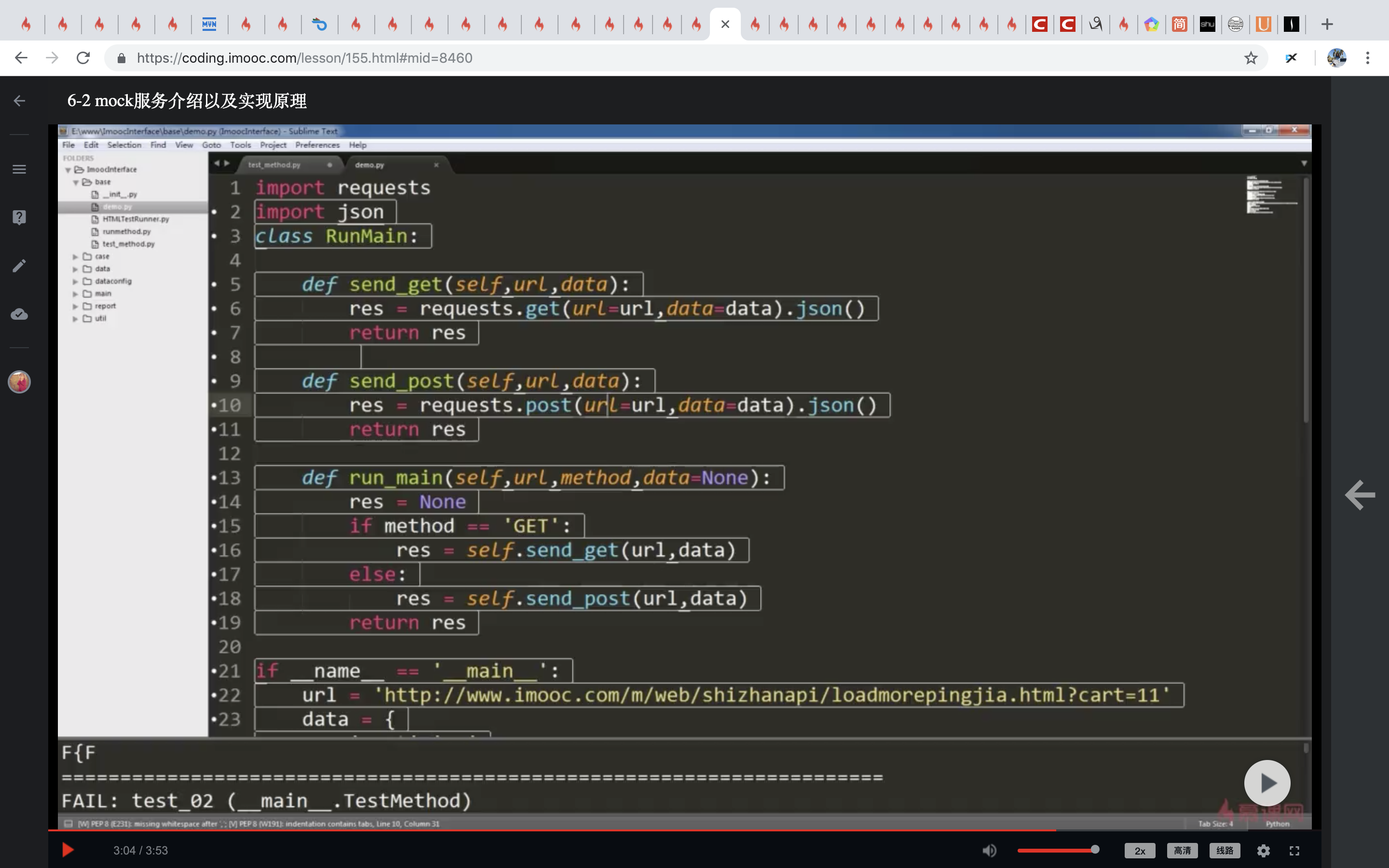Click the video settings gear icon

(1263, 850)
